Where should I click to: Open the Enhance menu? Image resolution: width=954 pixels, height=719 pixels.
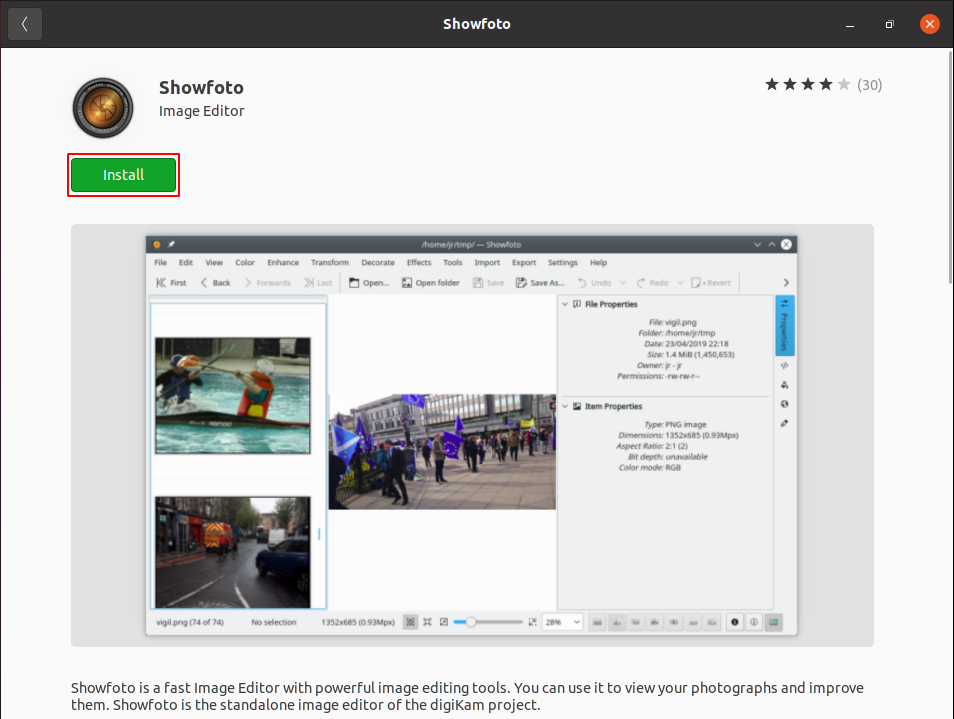coord(283,262)
